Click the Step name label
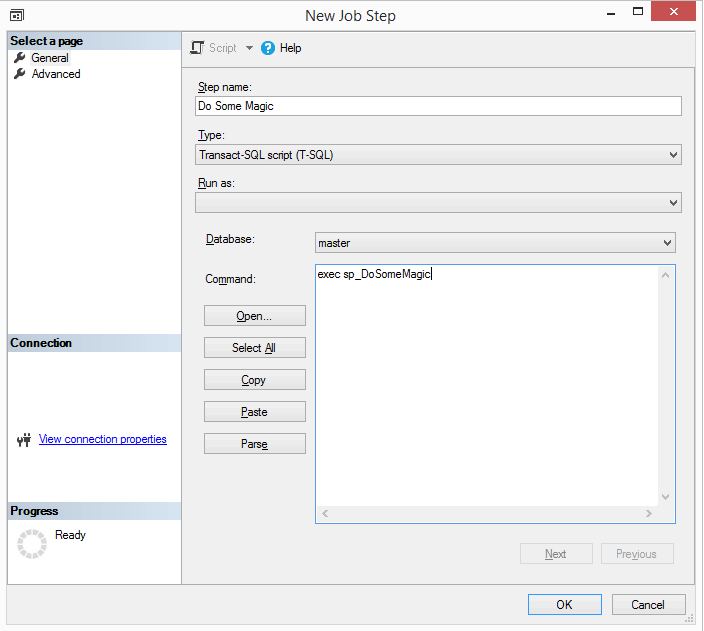 click(x=225, y=87)
